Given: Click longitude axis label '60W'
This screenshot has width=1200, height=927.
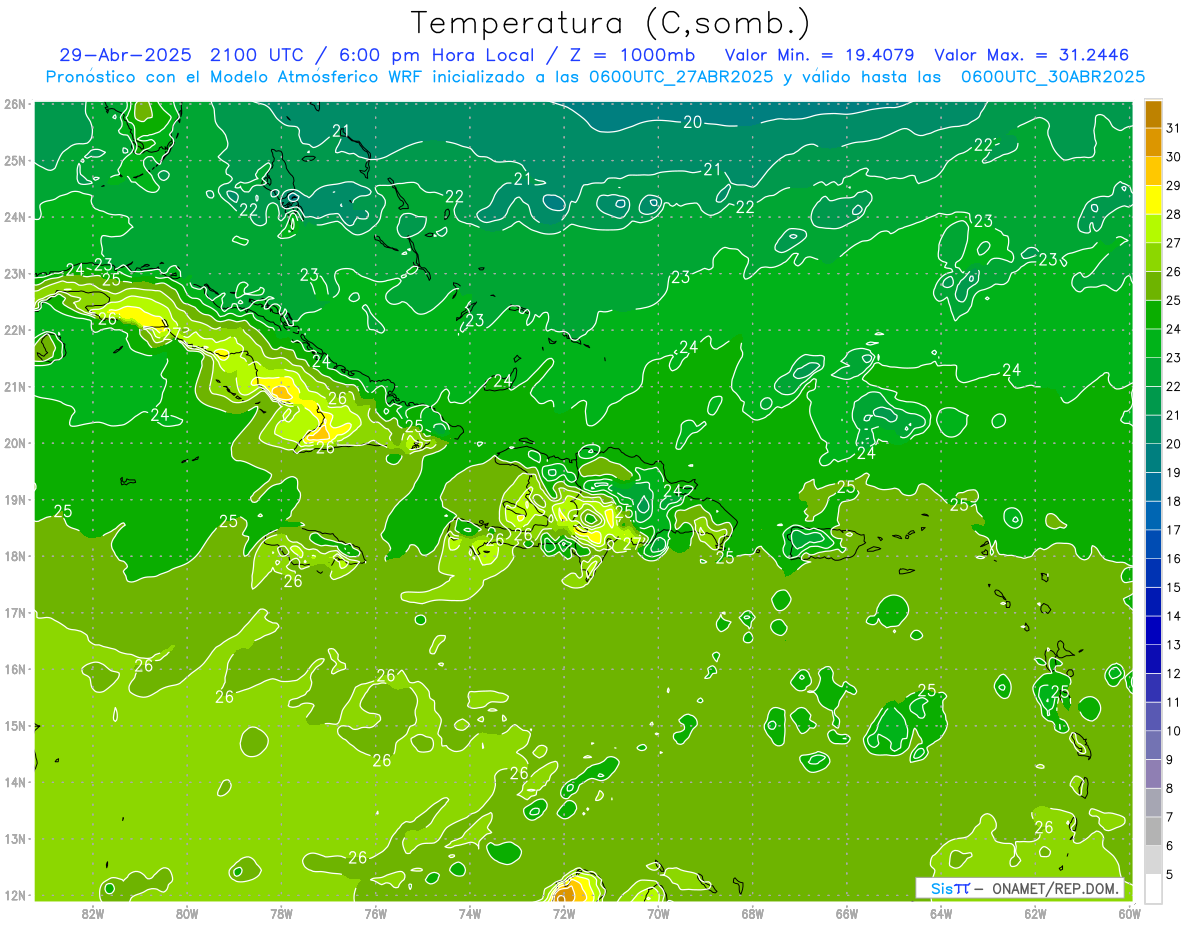Looking at the screenshot, I should pos(1129,912).
